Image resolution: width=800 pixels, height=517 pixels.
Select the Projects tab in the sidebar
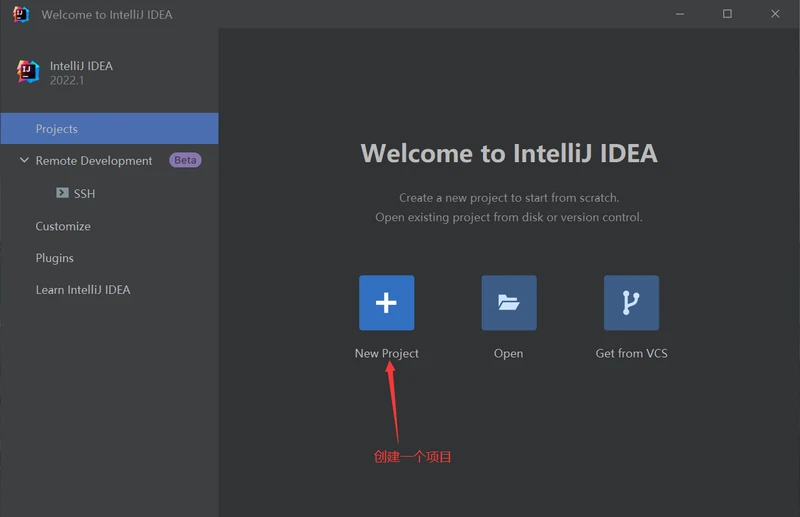(x=57, y=129)
